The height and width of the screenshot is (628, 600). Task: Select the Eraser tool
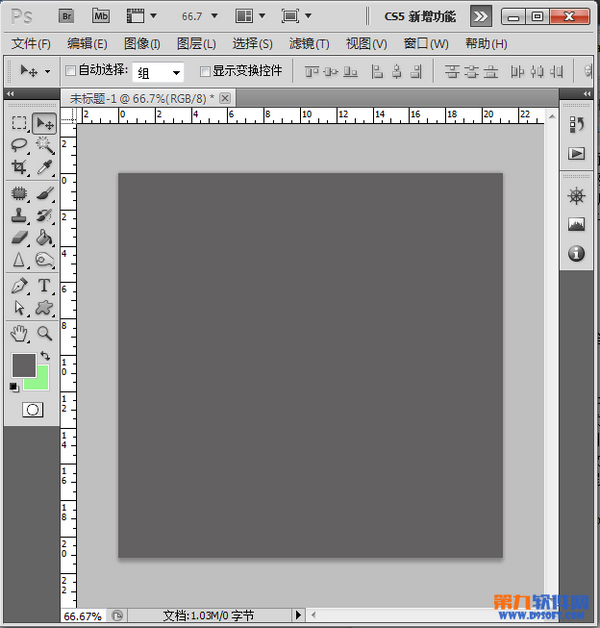[19, 238]
